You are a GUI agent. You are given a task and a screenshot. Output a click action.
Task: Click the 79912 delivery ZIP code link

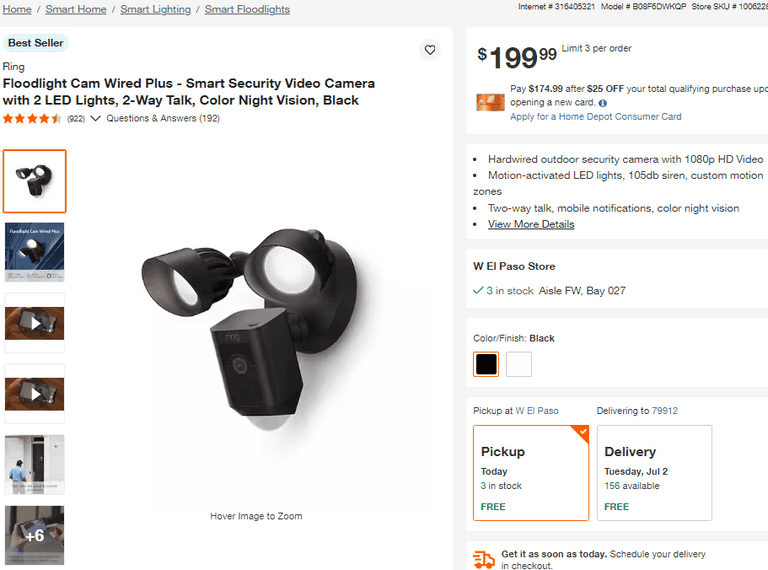pyautogui.click(x=665, y=410)
